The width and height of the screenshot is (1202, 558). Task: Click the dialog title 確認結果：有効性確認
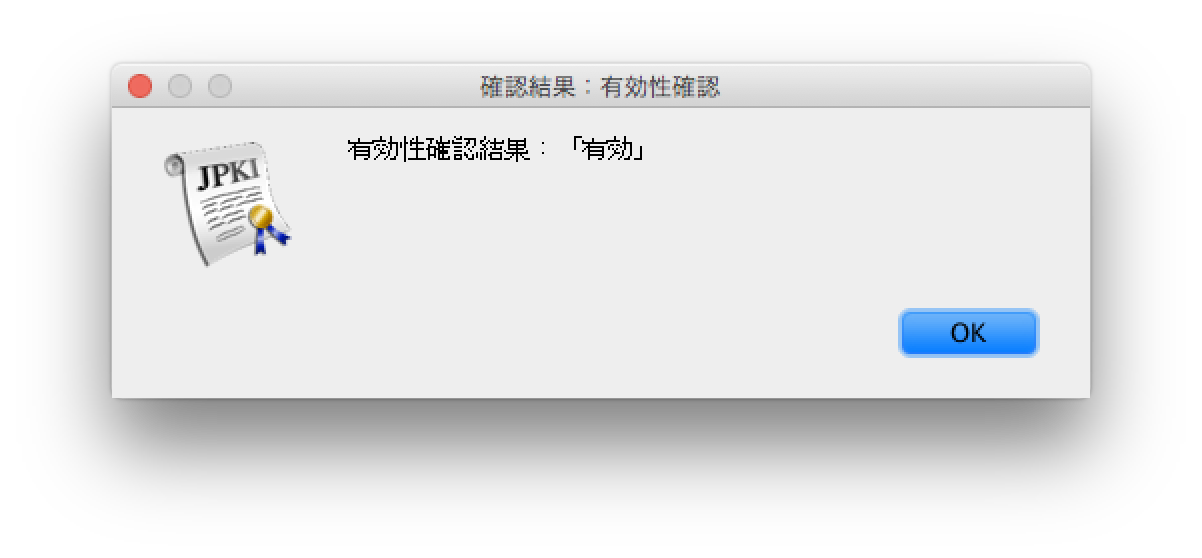600,88
